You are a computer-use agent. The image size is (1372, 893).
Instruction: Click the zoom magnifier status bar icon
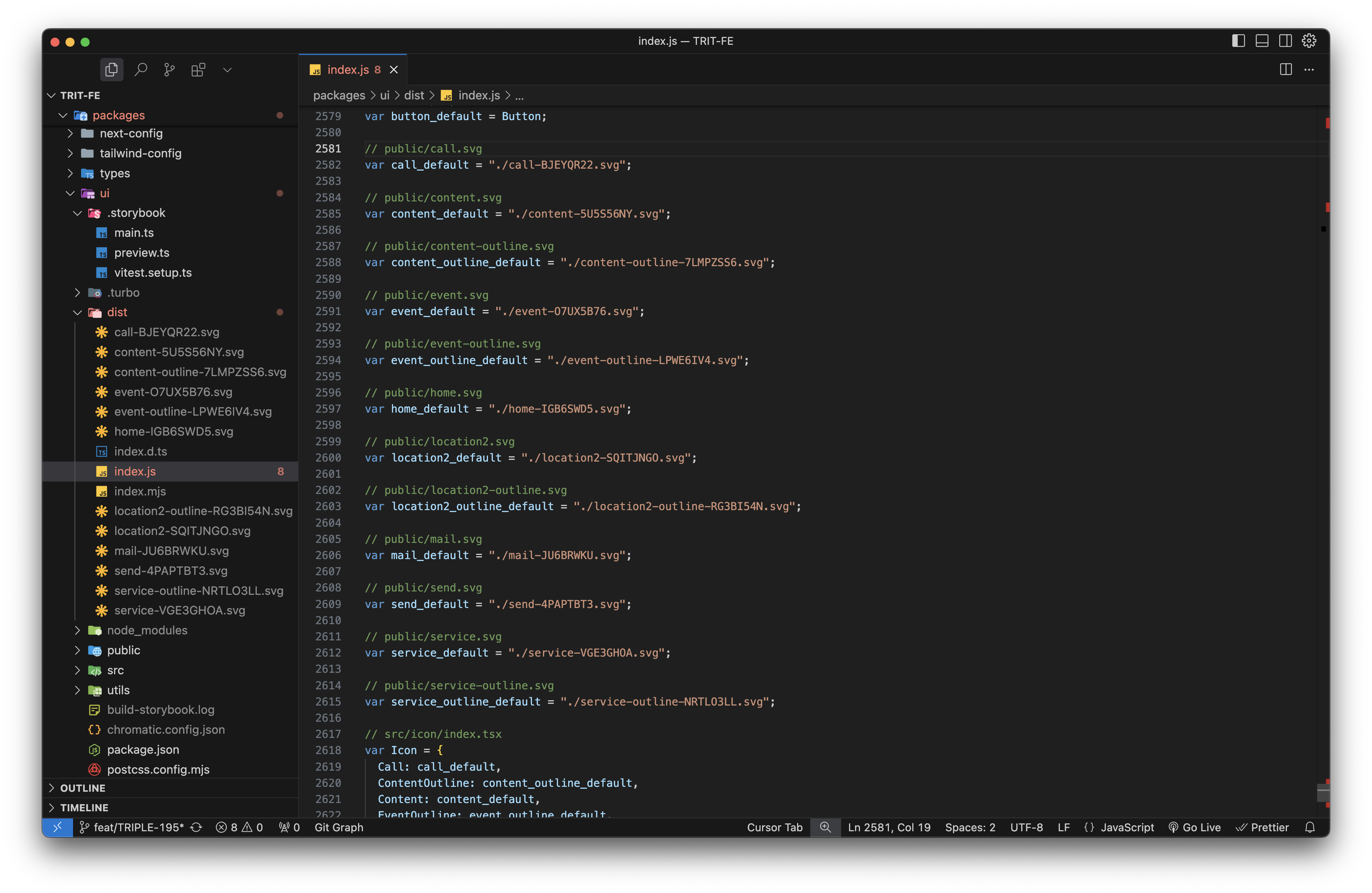825,827
